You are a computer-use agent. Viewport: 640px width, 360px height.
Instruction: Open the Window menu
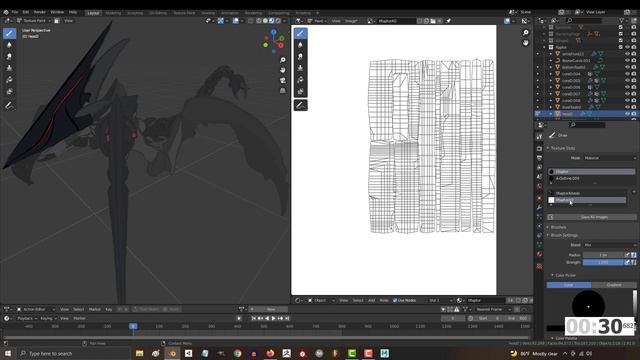pos(57,13)
